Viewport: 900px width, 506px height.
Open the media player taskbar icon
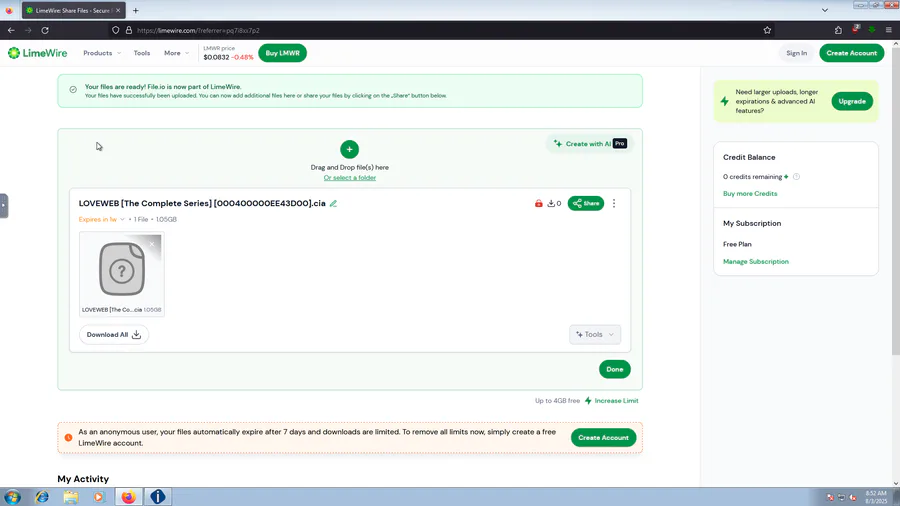pyautogui.click(x=99, y=497)
